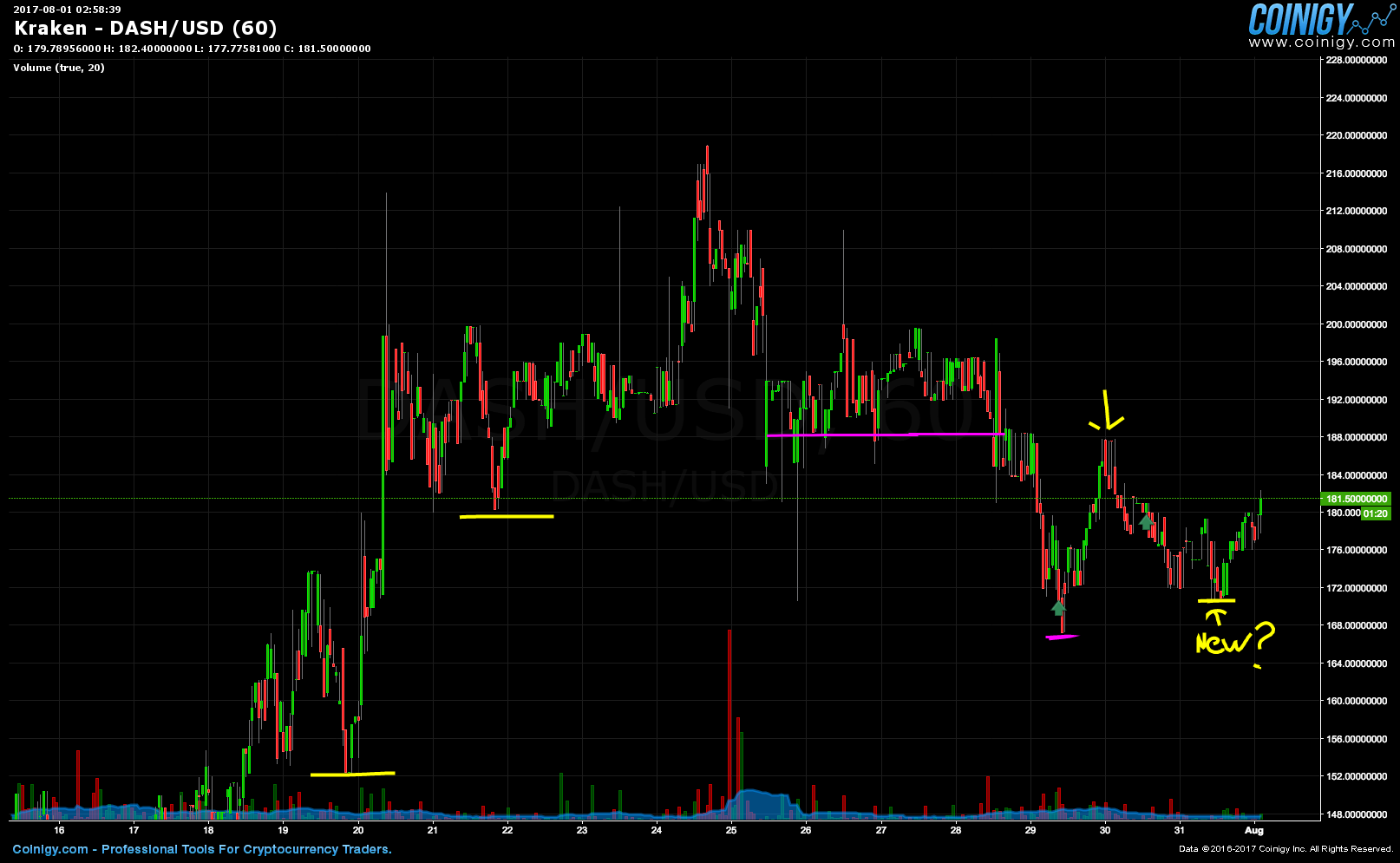Click the 220.00000000 price axis label
Viewport: 1400px width, 863px height.
tap(1357, 135)
